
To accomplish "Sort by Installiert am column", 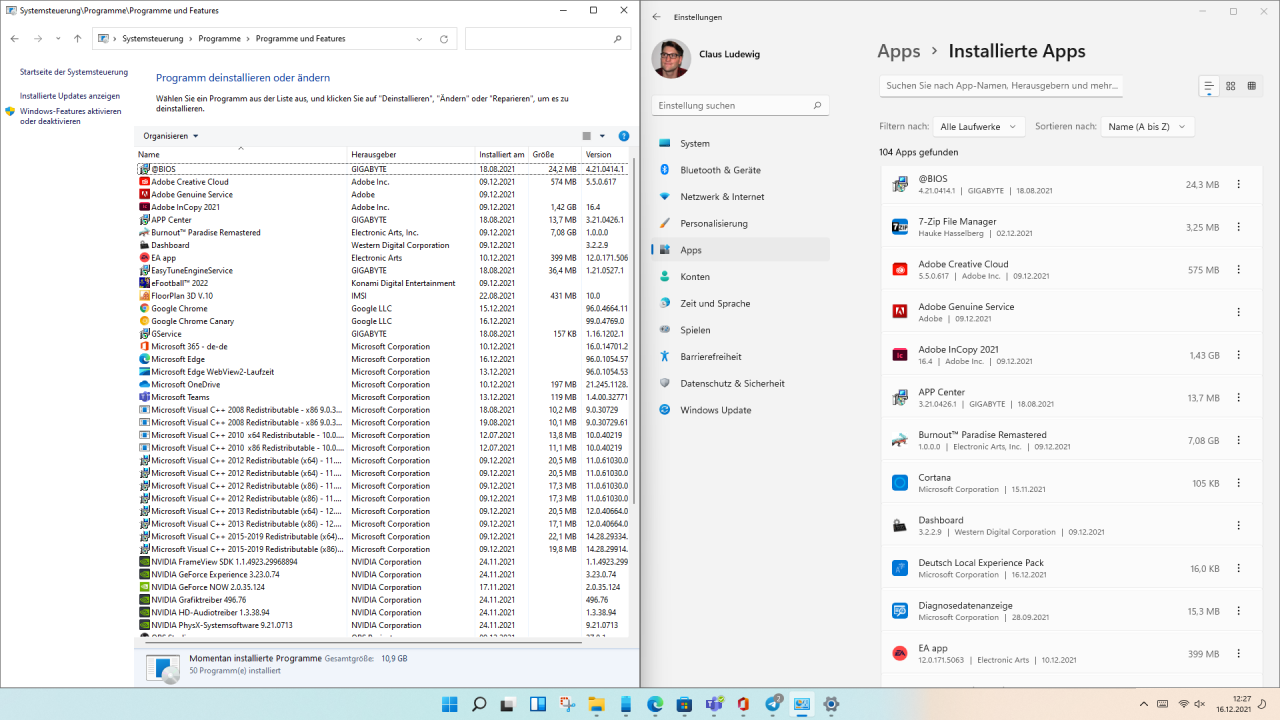I will coord(502,155).
